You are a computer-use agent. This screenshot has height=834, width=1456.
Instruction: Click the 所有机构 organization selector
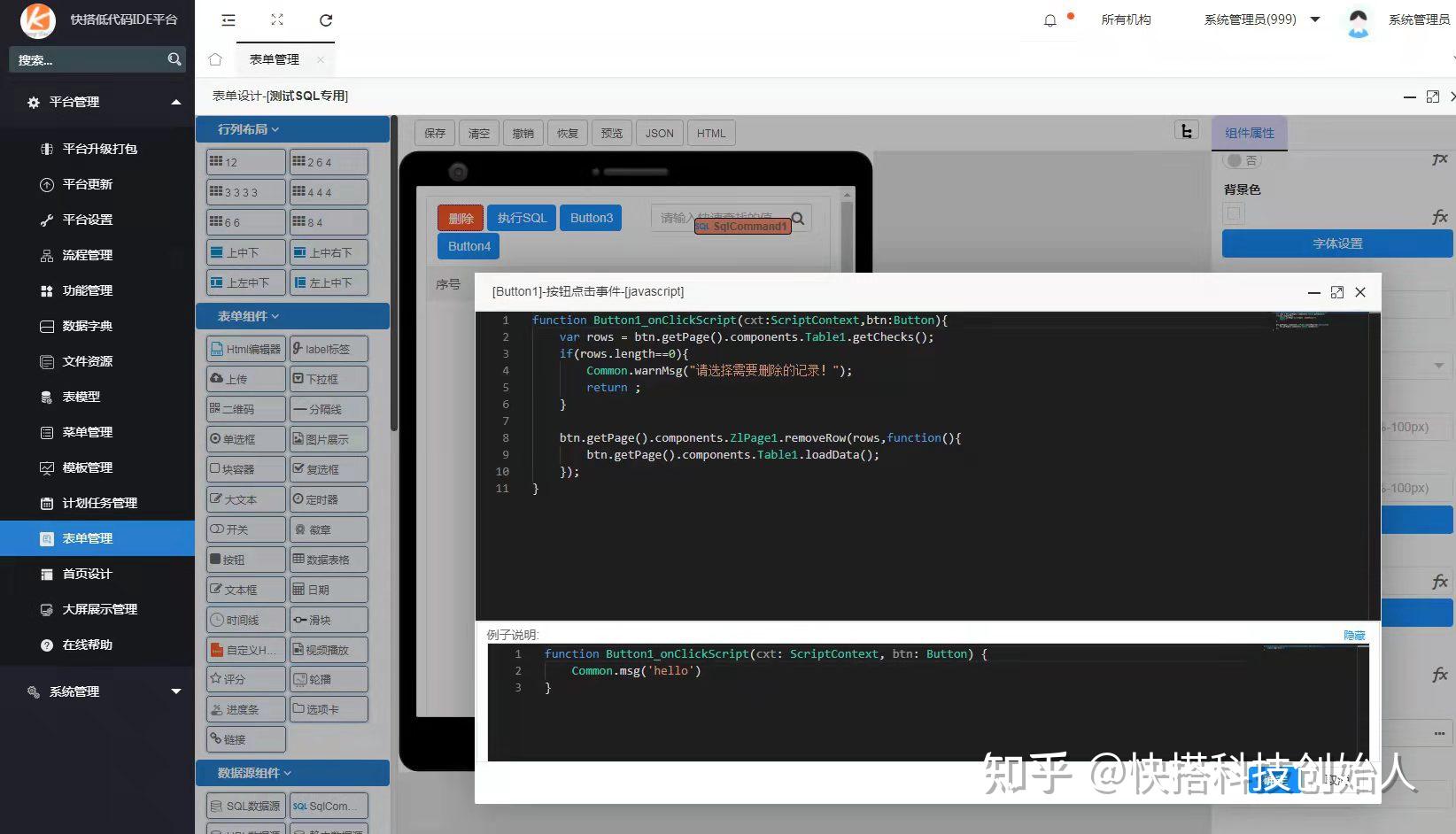click(1126, 19)
